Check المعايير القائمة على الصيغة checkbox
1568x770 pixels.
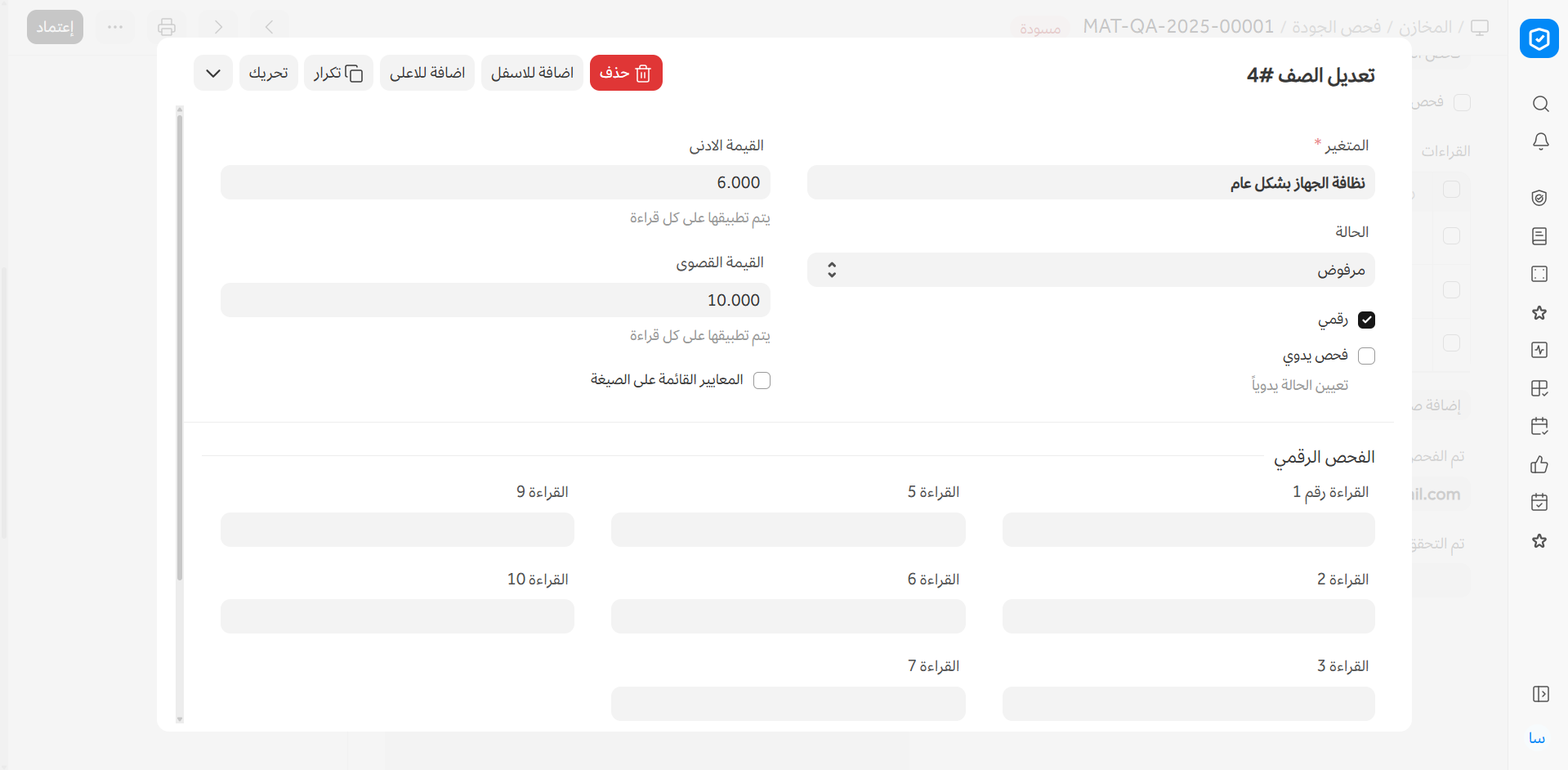click(762, 380)
